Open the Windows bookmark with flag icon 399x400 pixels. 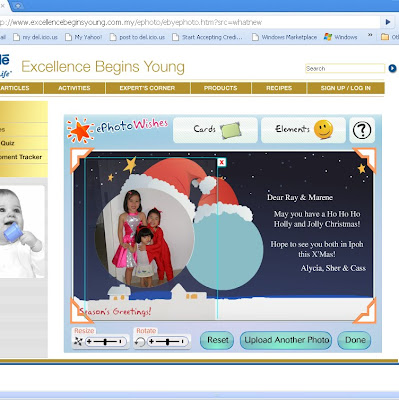[x=341, y=37]
